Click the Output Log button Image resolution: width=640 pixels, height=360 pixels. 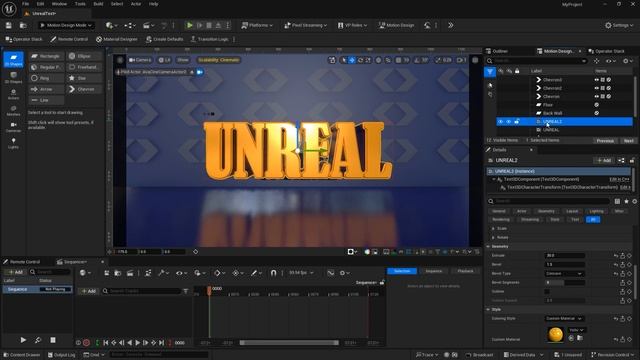62,355
